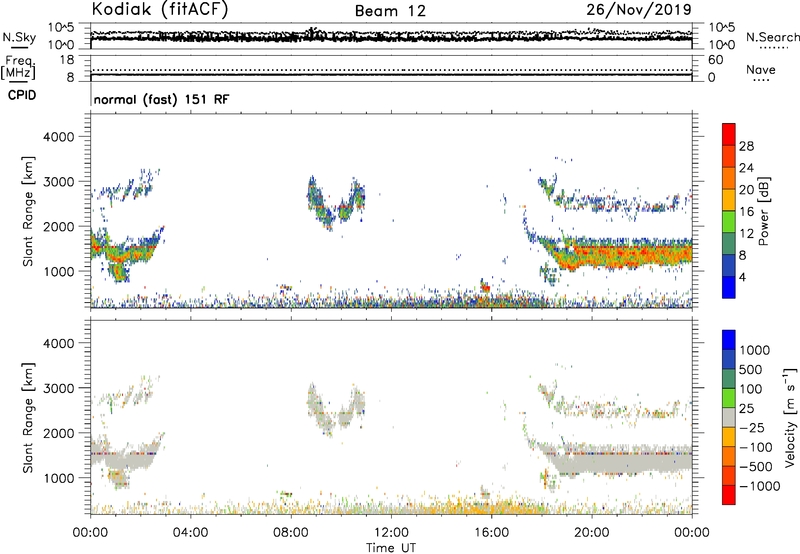
Task: Click the N.Search legend label
Action: [772, 37]
